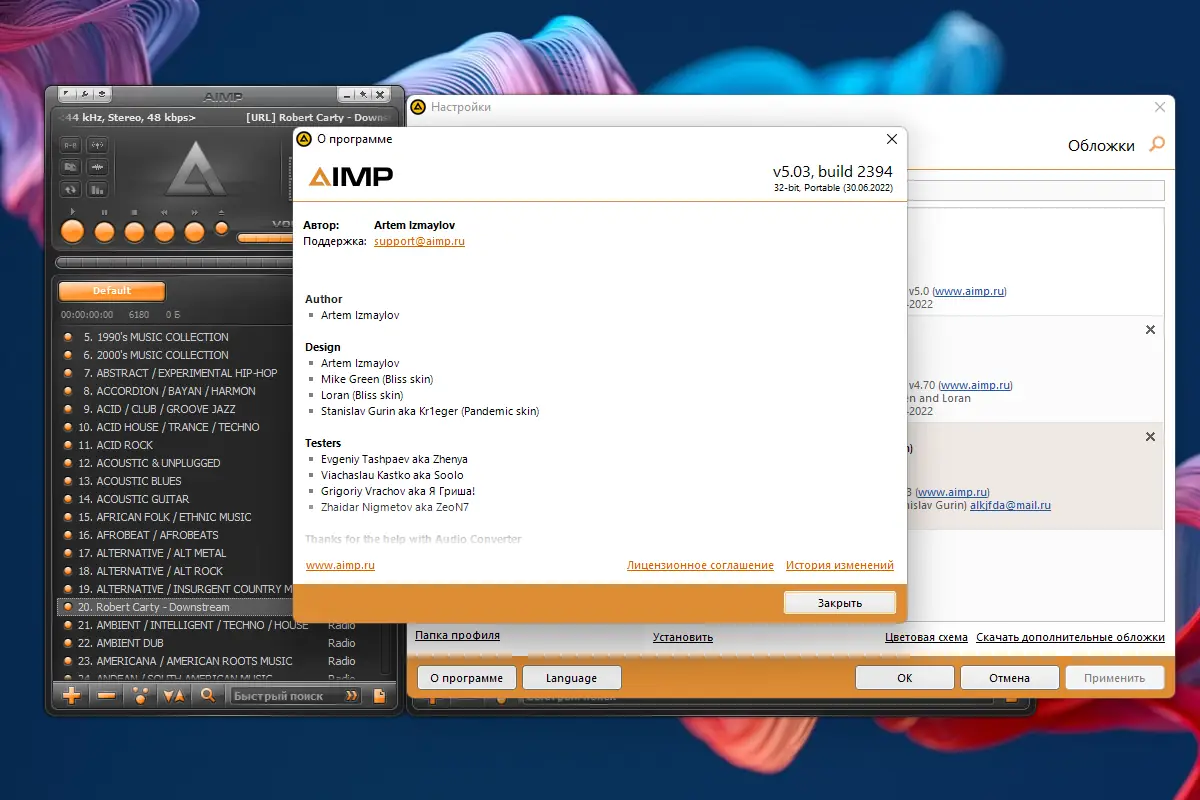The height and width of the screenshot is (800, 1200).
Task: Click the support@aimp.ru email link
Action: pos(419,241)
